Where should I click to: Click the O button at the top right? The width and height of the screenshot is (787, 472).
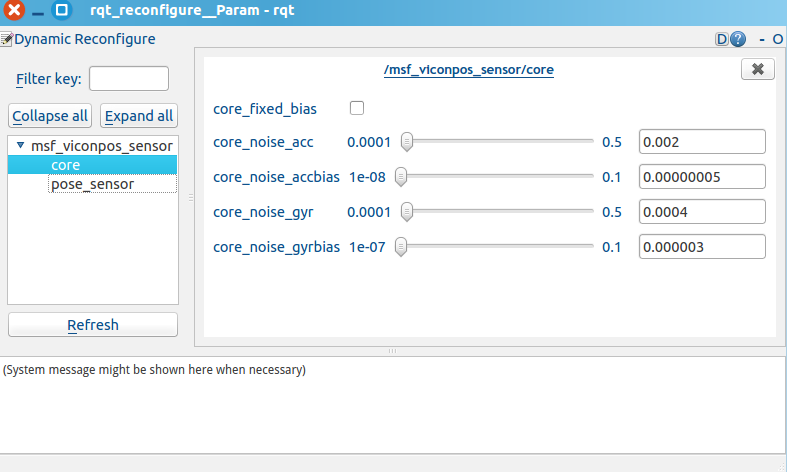point(777,39)
